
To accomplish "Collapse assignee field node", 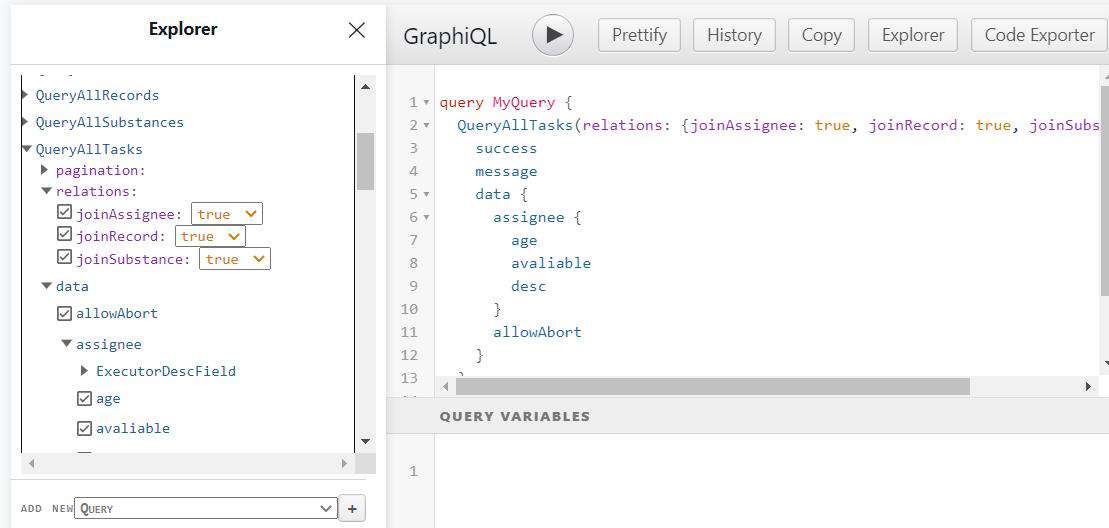I will click(66, 344).
